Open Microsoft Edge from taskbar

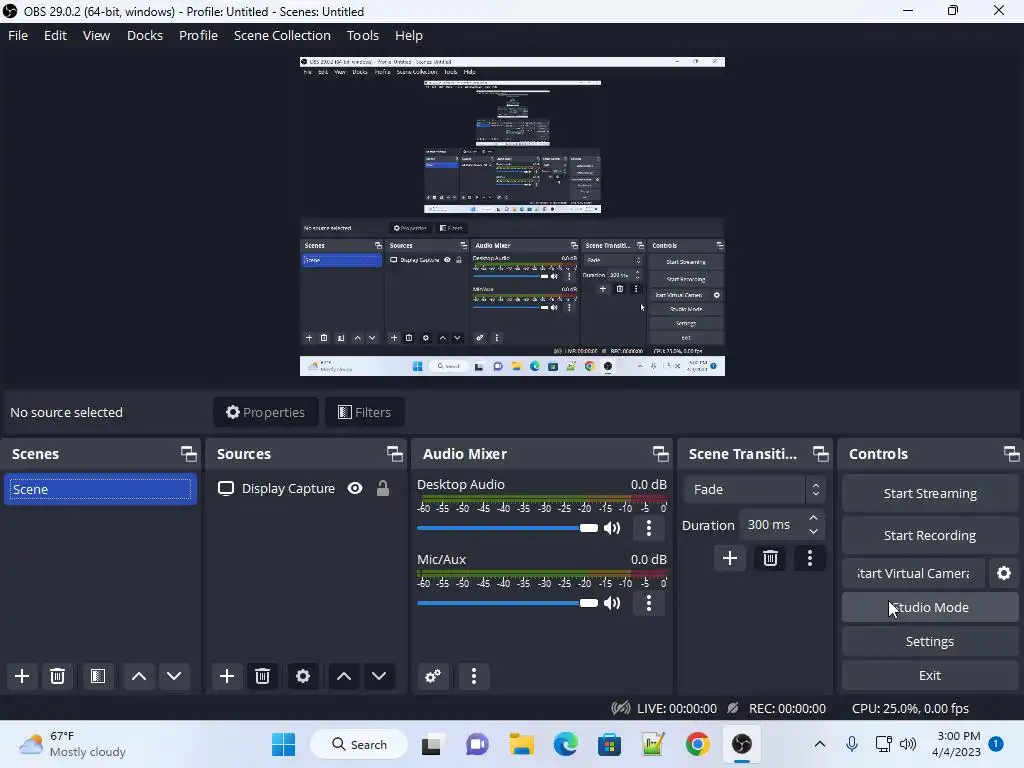coord(566,744)
